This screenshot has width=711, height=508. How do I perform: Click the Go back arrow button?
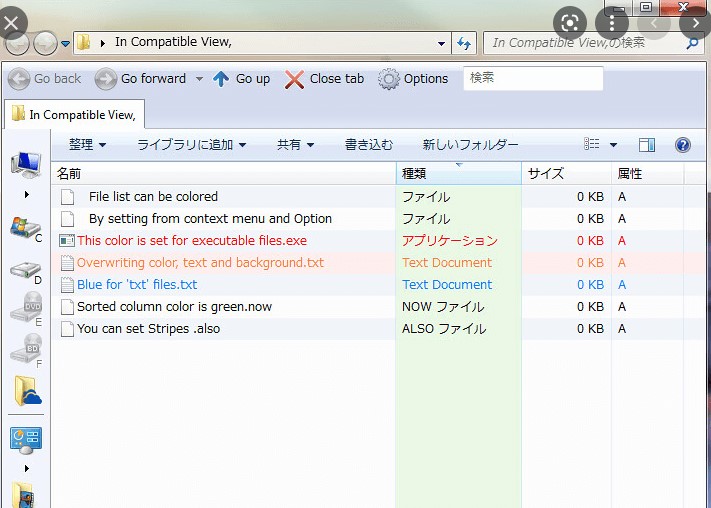(x=19, y=79)
